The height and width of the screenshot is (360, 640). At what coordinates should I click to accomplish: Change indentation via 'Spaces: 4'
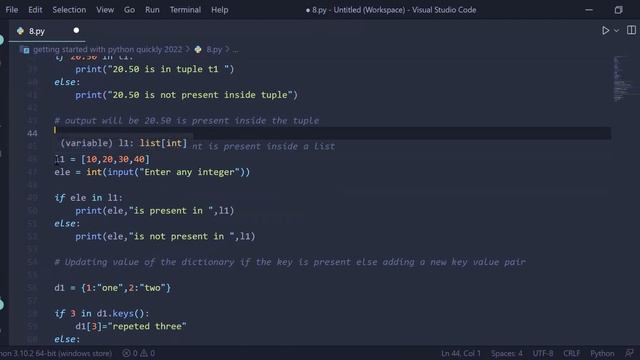507,353
